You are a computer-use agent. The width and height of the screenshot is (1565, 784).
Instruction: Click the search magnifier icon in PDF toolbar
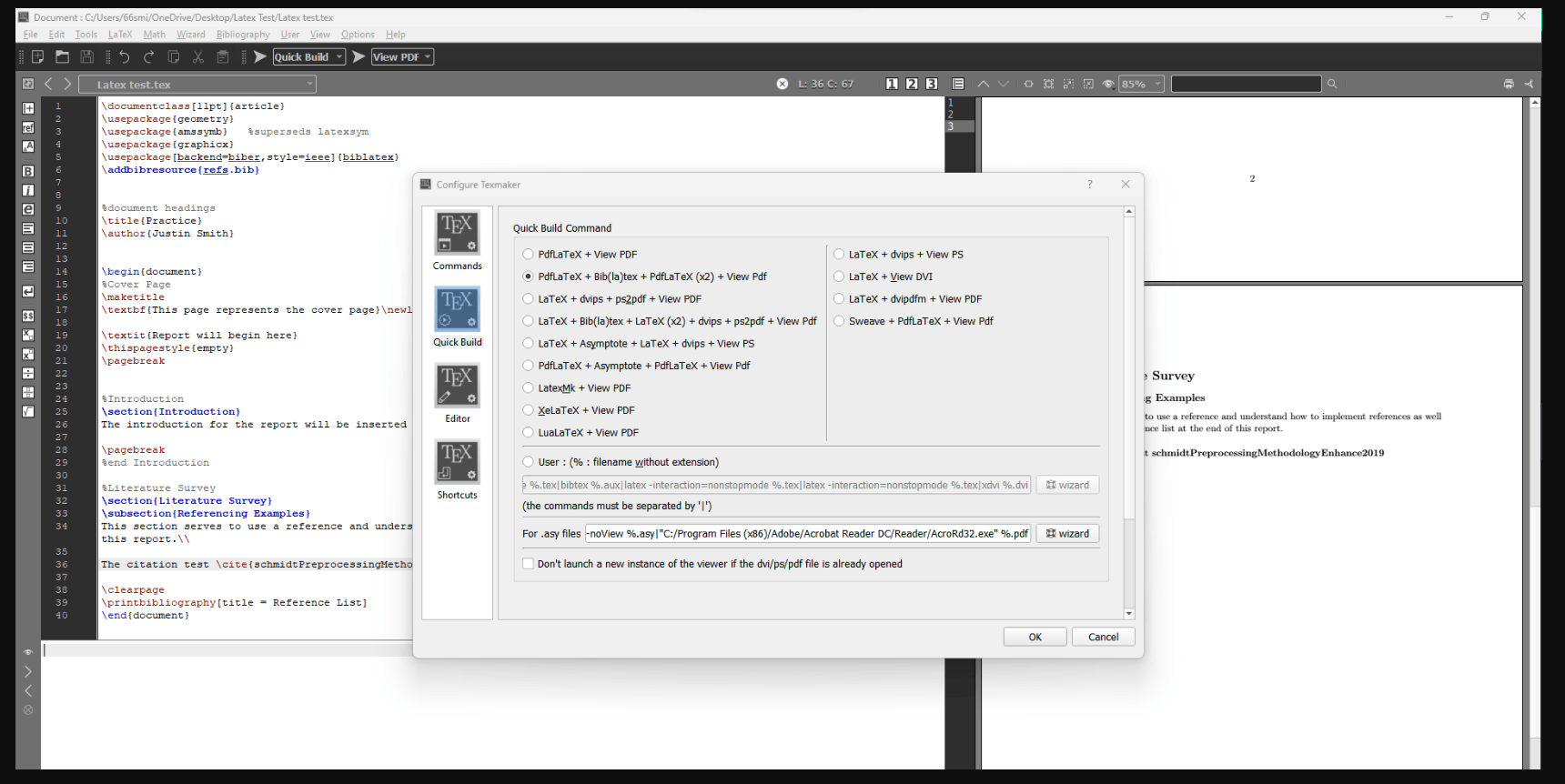(x=1332, y=84)
